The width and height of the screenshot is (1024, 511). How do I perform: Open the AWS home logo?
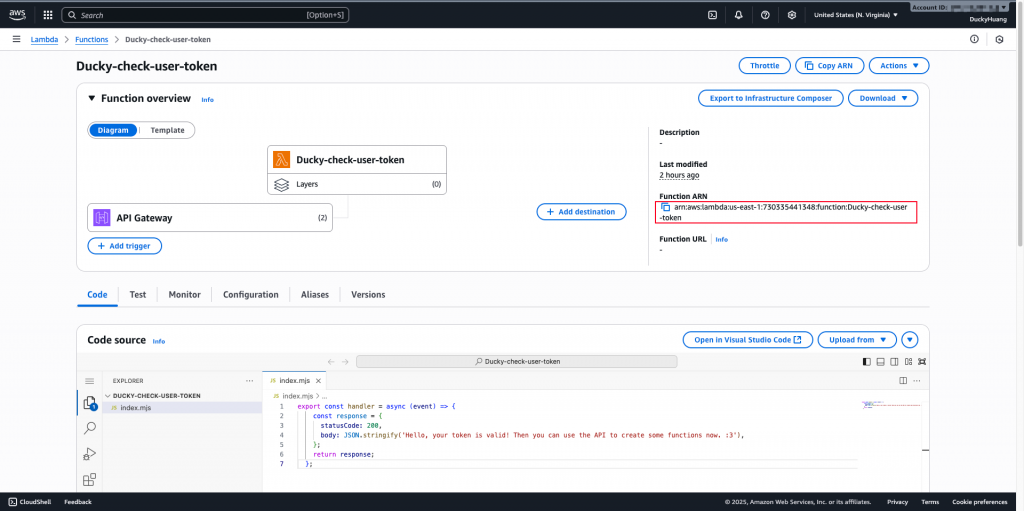coord(17,14)
